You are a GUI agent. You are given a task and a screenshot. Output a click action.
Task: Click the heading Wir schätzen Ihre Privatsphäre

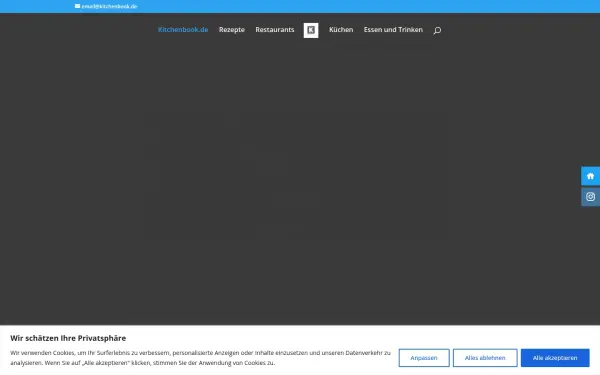[68, 338]
